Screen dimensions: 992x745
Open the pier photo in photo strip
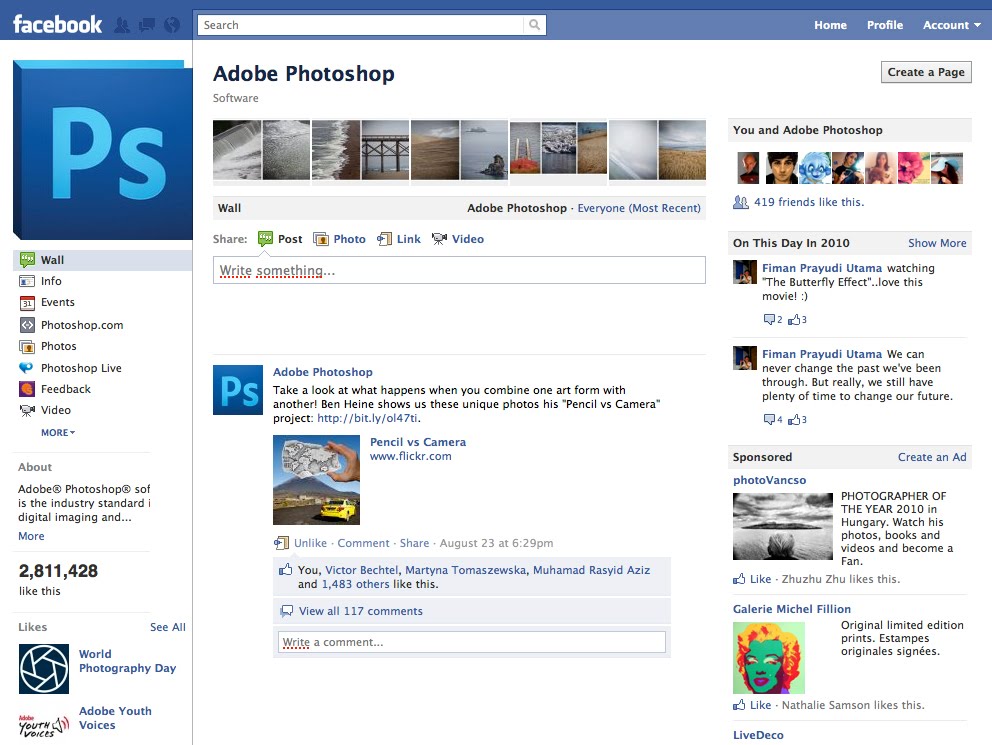click(x=385, y=151)
